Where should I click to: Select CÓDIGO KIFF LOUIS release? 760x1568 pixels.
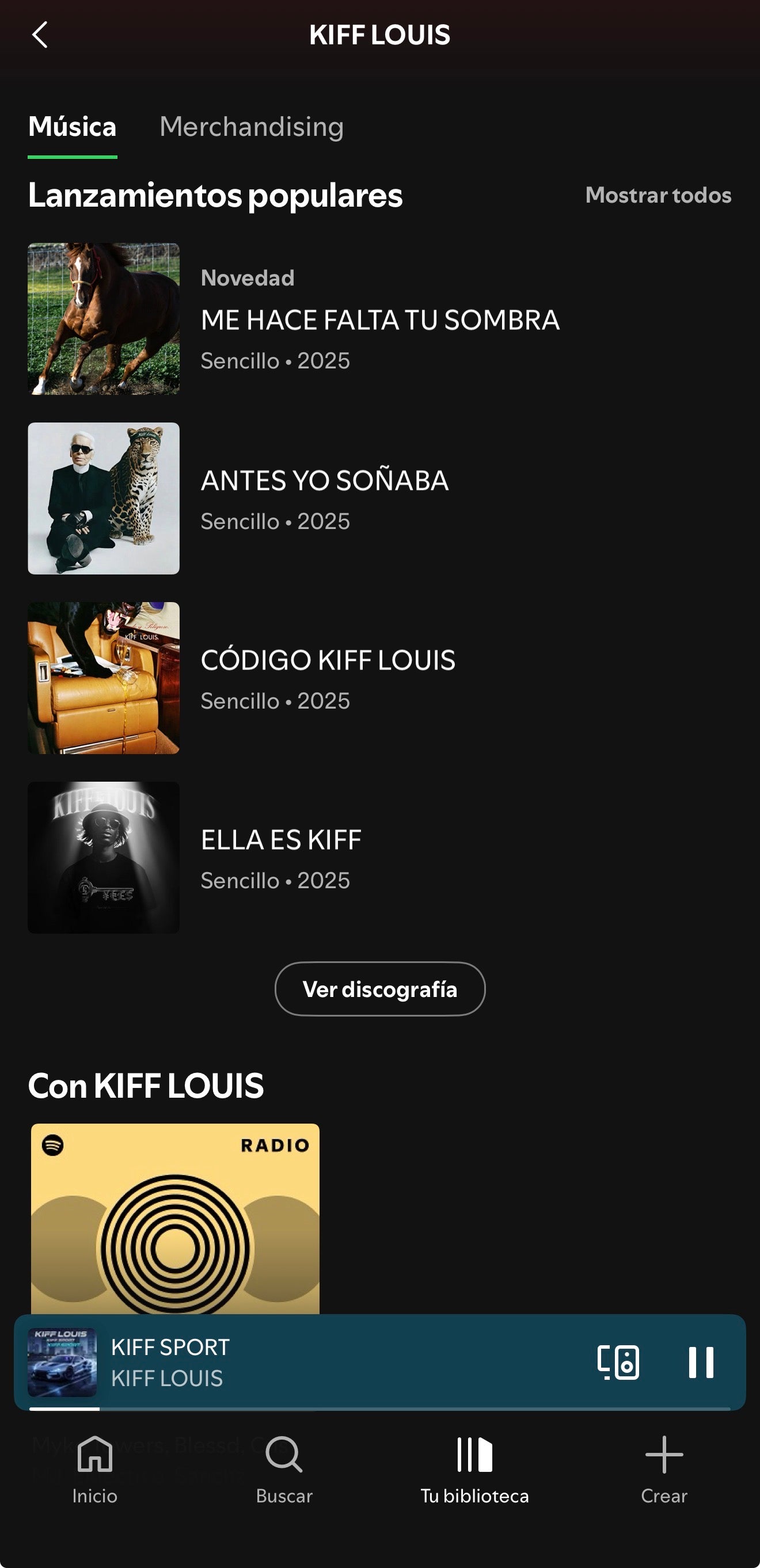pyautogui.click(x=328, y=660)
